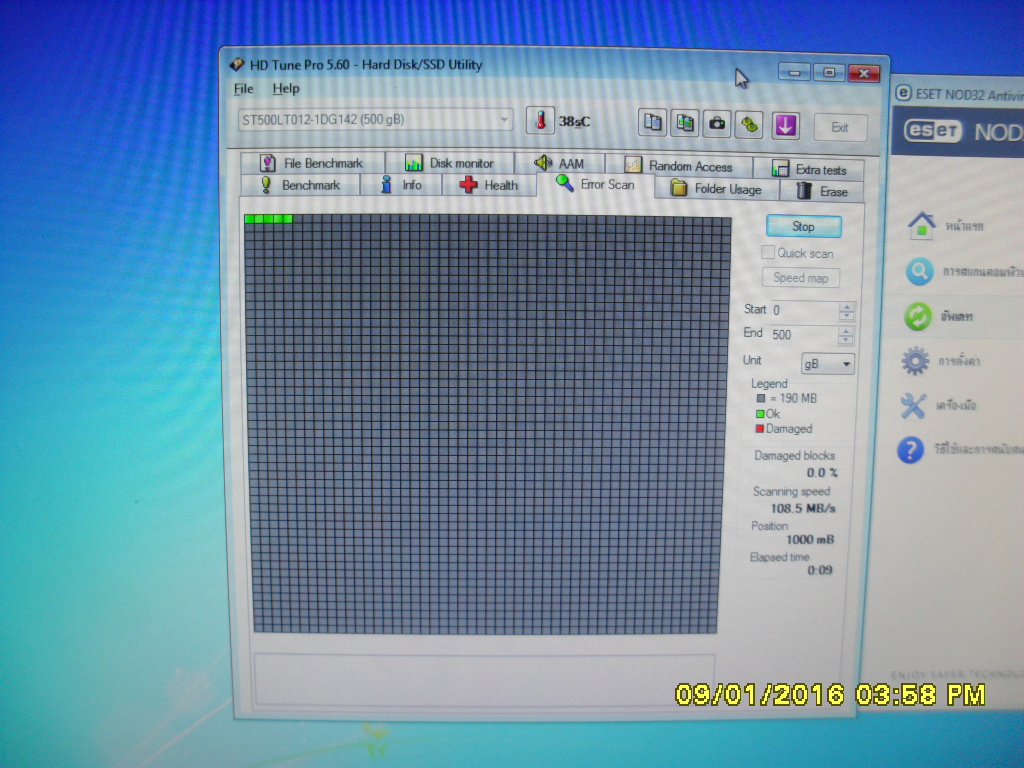Click the Start value input field
The image size is (1024, 768).
tap(804, 310)
